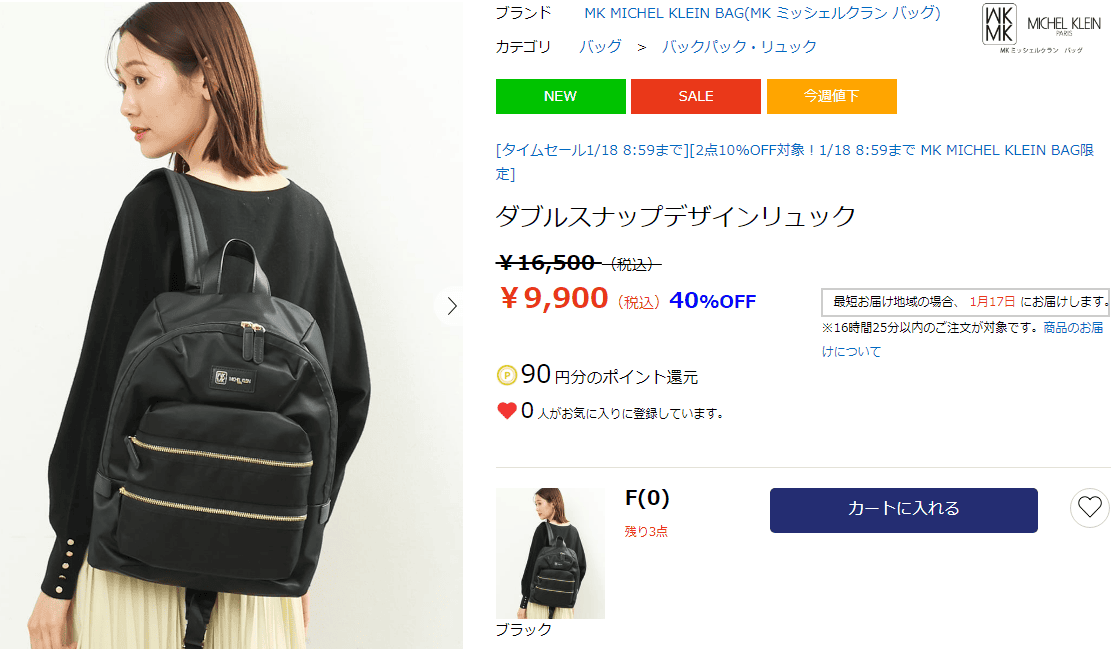Open the バックパック・リュック category link
This screenshot has width=1120, height=649.
click(x=739, y=46)
